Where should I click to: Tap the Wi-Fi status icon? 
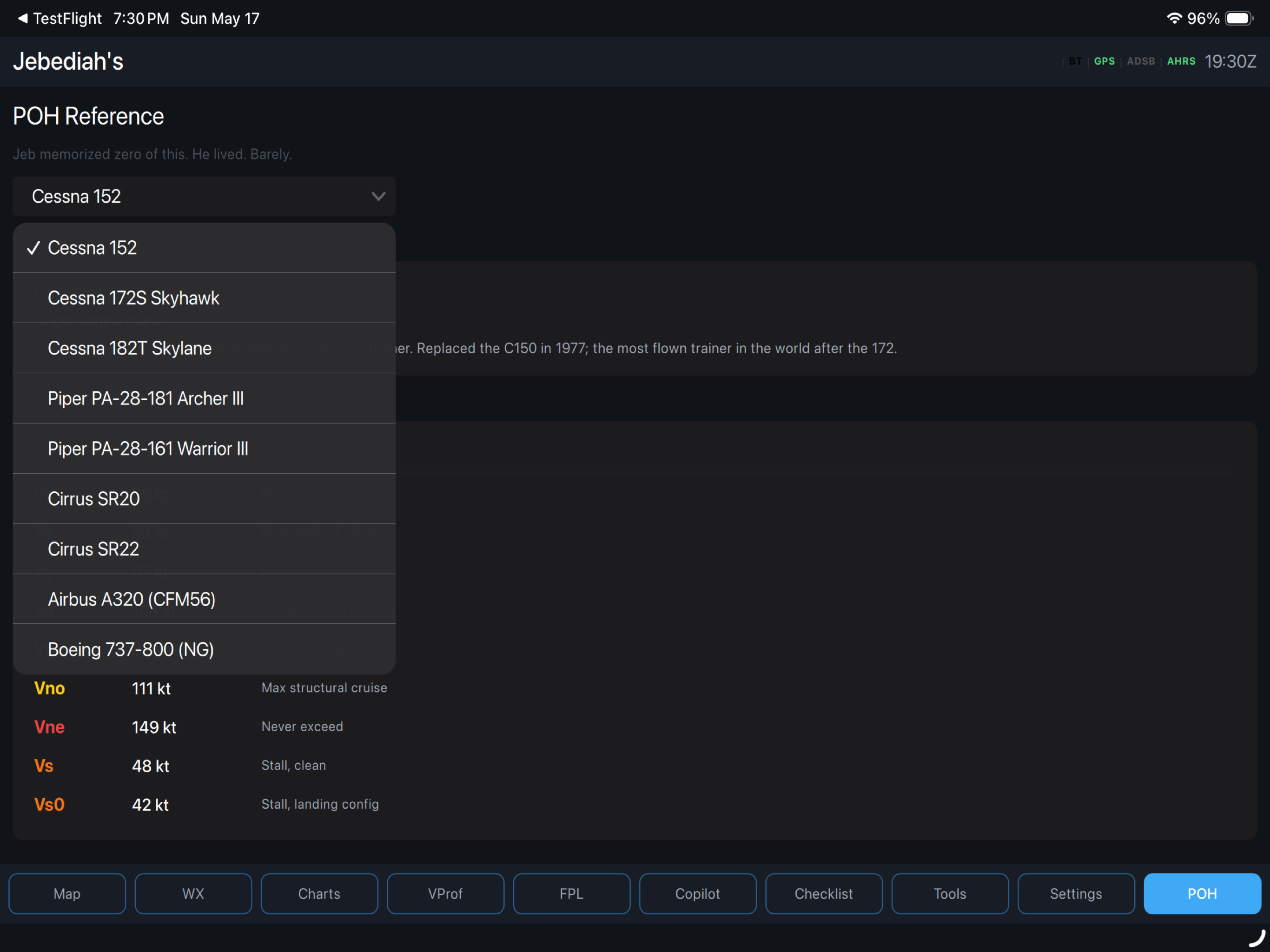point(1174,19)
